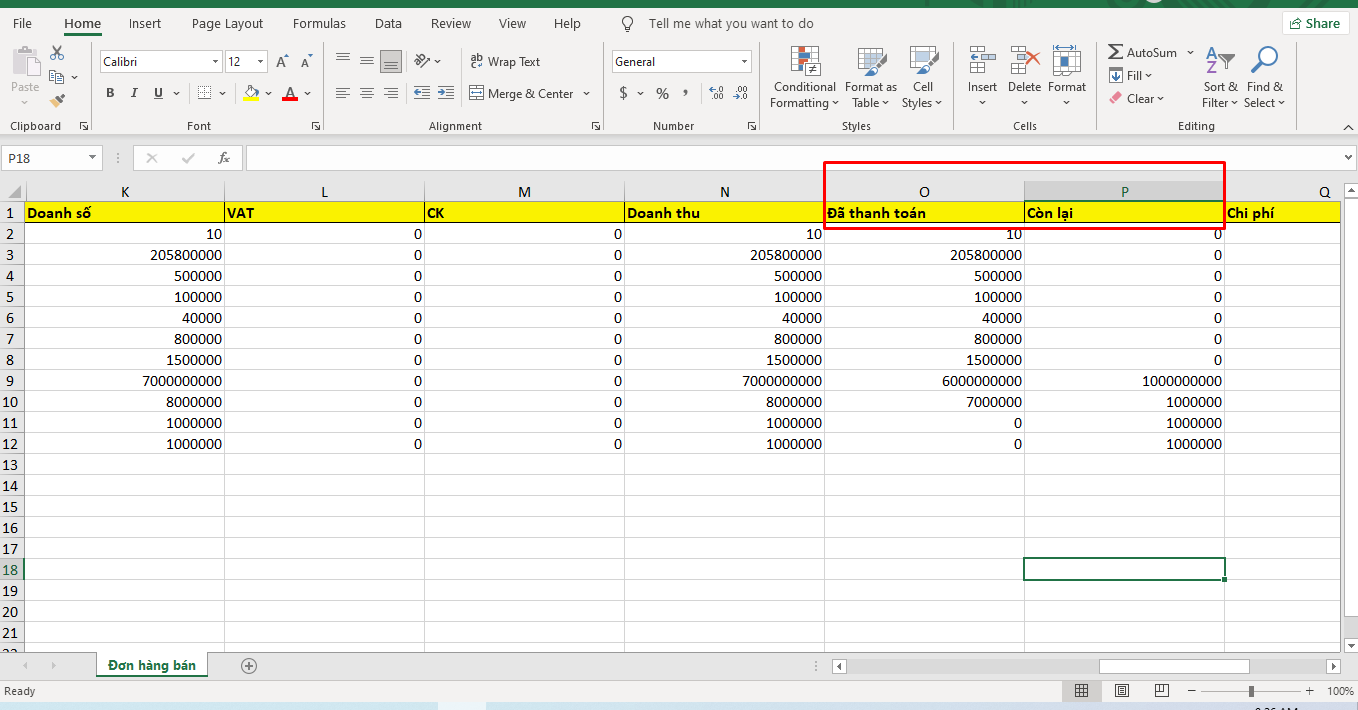Switch to the Formulas ribbon tab
The height and width of the screenshot is (710, 1358).
coord(319,23)
